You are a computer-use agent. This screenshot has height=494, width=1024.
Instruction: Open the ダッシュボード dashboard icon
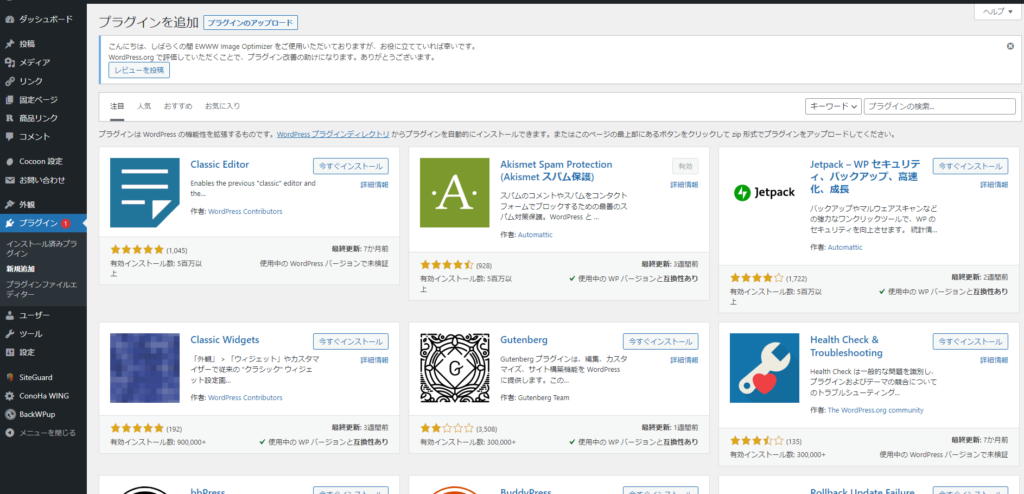[x=10, y=19]
